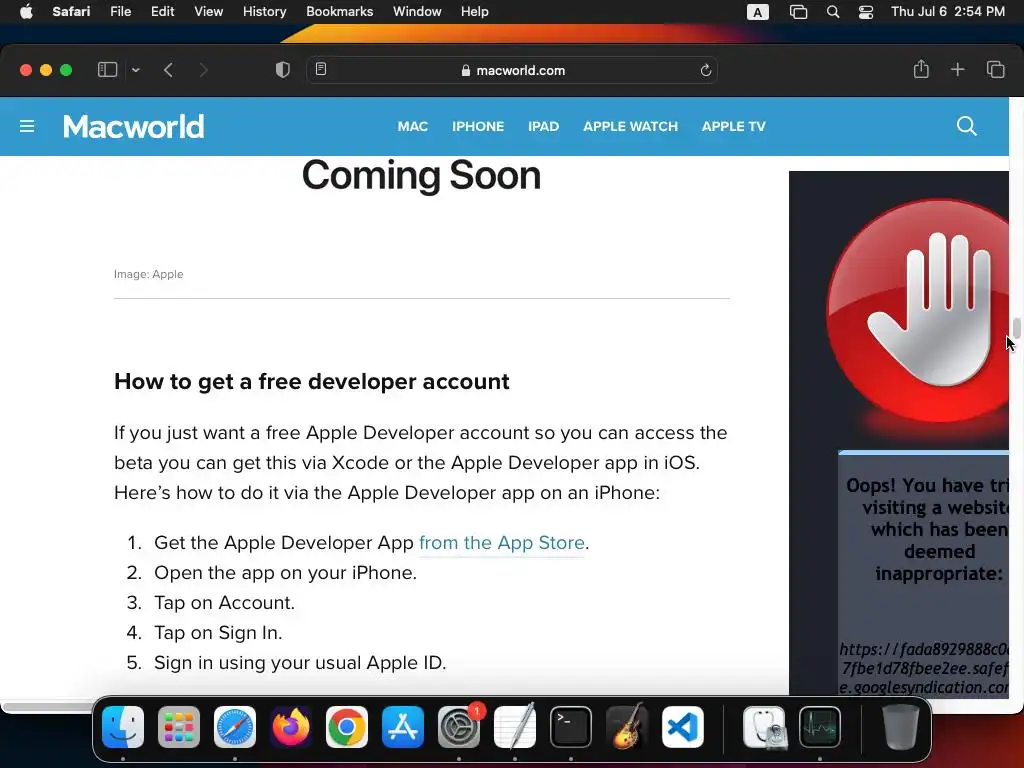1024x768 pixels.
Task: Open Launchpad from the Dock
Action: (x=179, y=727)
